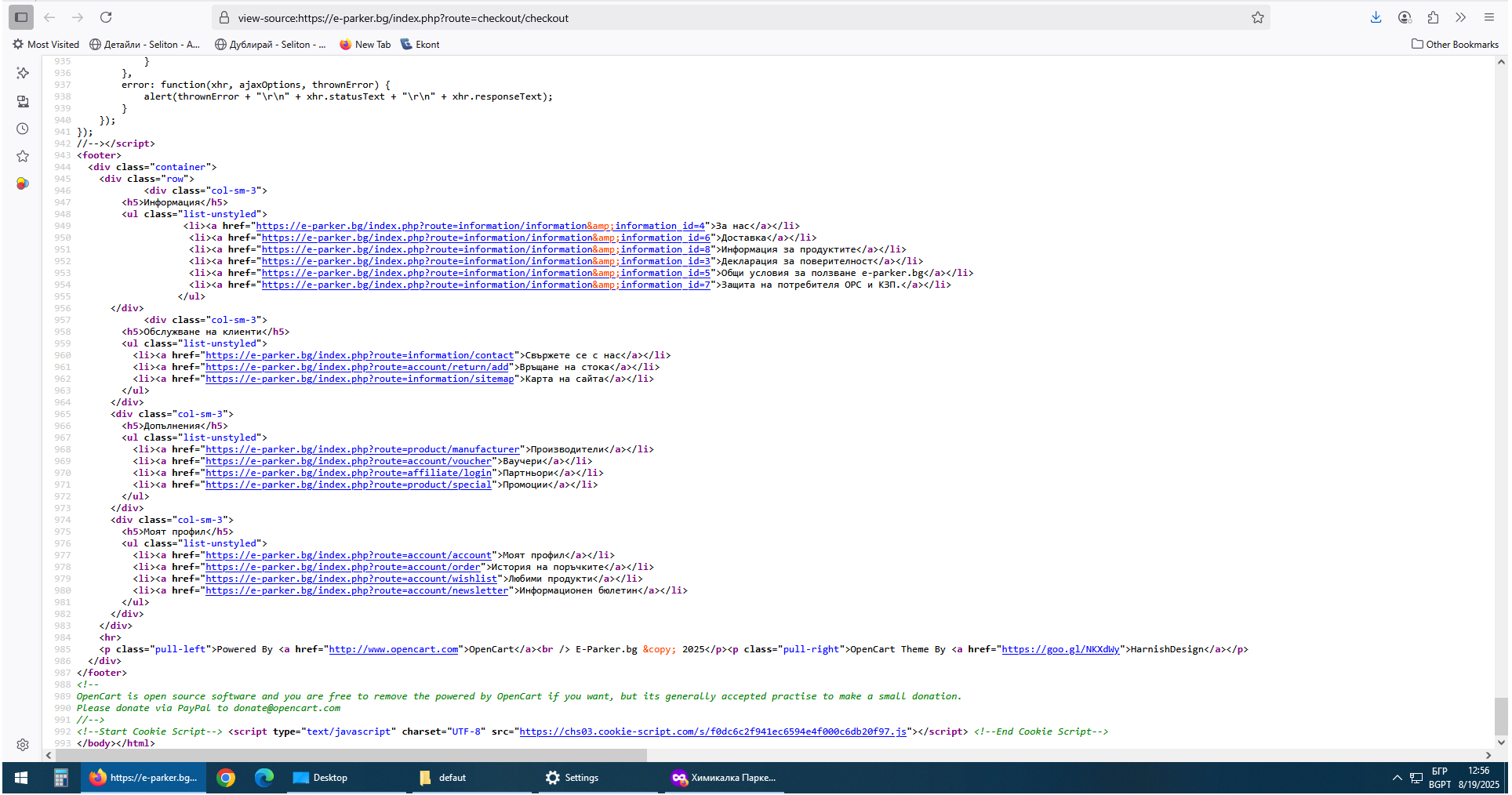Open the AI chatbot sparkle sidebar icon
Image resolution: width=1512 pixels, height=795 pixels.
(23, 73)
